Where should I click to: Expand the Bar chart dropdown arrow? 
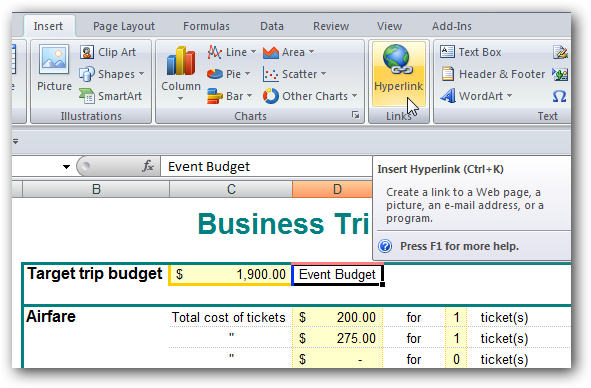249,96
